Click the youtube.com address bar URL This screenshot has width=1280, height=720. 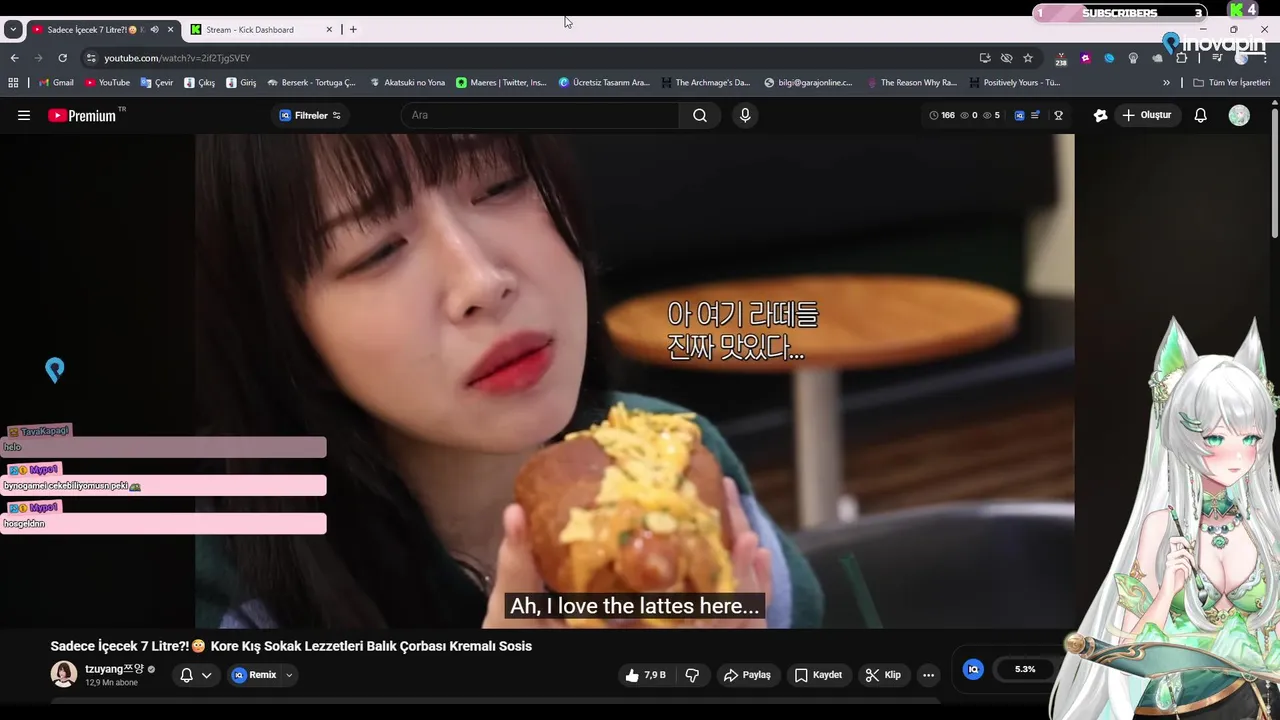177,58
